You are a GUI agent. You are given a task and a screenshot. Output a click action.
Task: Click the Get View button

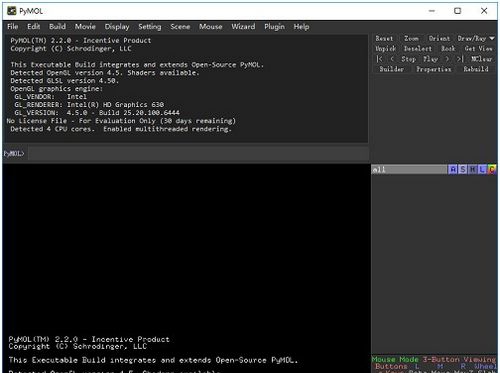[x=478, y=49]
